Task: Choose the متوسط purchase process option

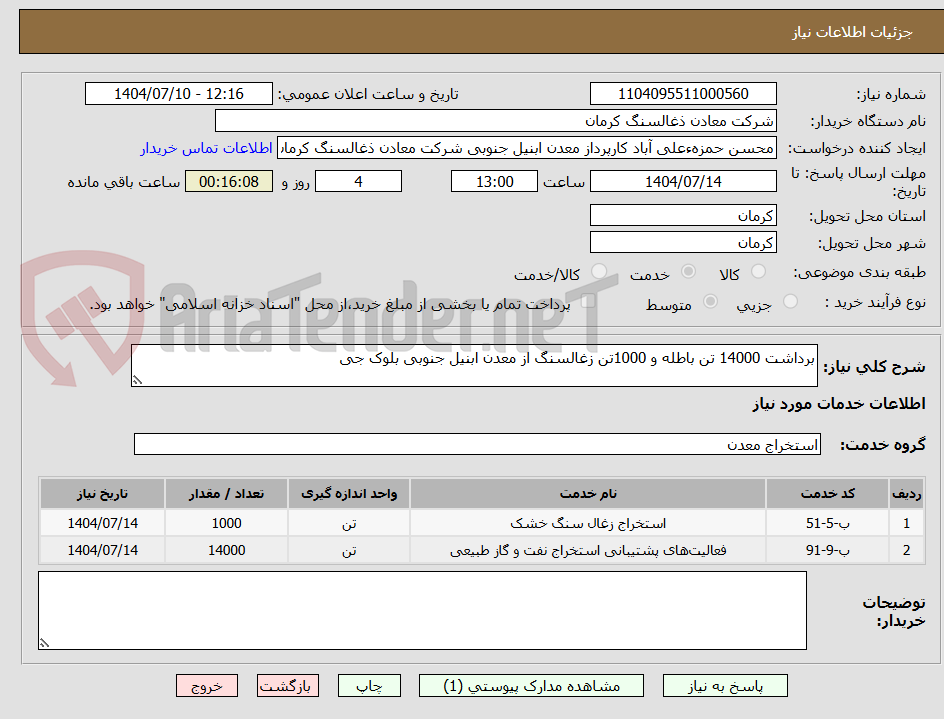Action: (710, 304)
